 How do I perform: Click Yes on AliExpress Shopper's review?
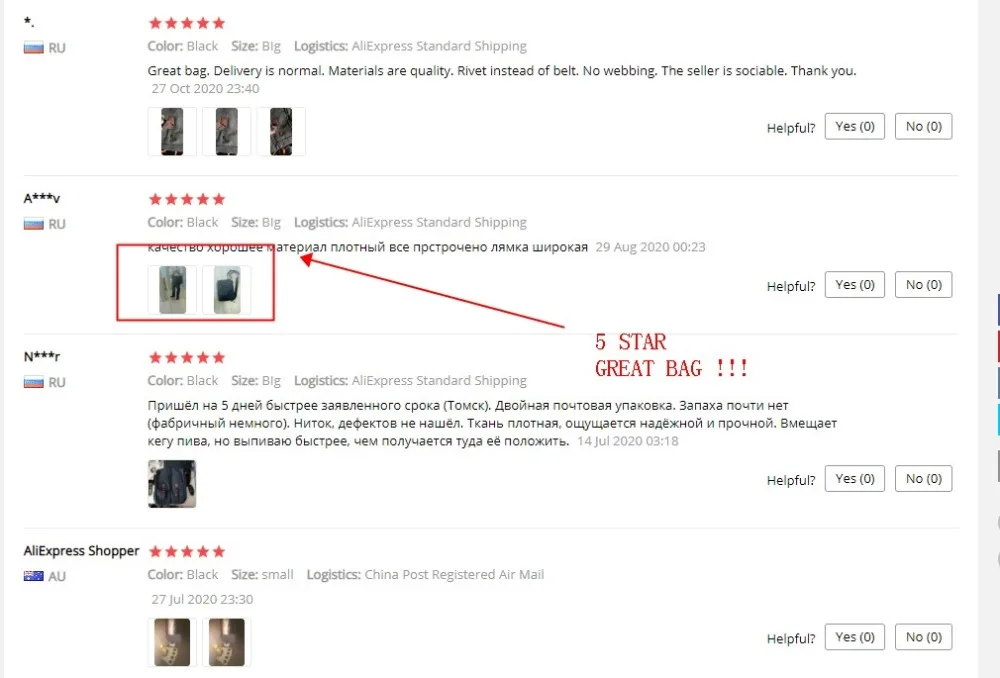[x=854, y=637]
